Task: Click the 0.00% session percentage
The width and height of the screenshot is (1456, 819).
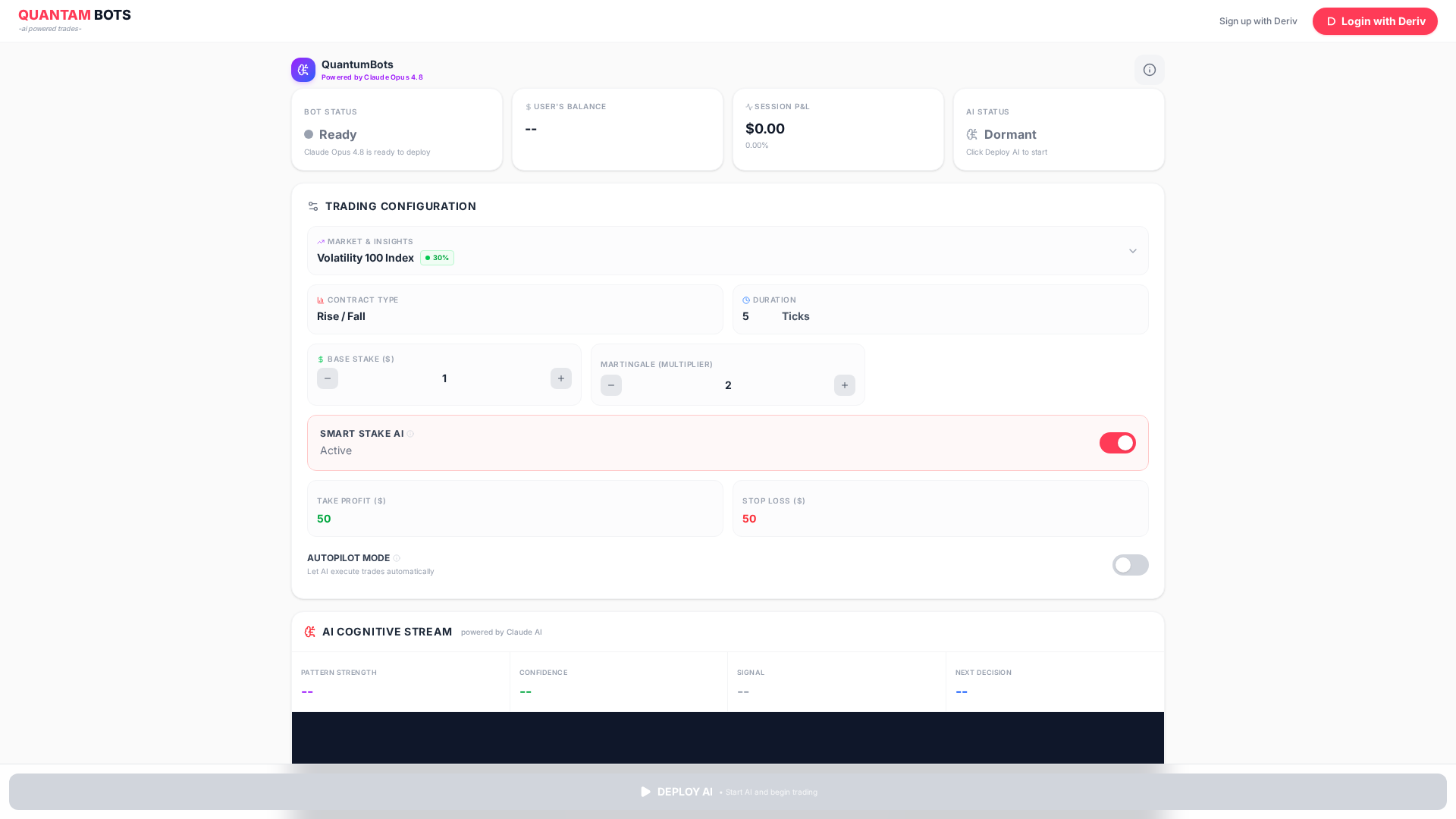Action: 757,146
